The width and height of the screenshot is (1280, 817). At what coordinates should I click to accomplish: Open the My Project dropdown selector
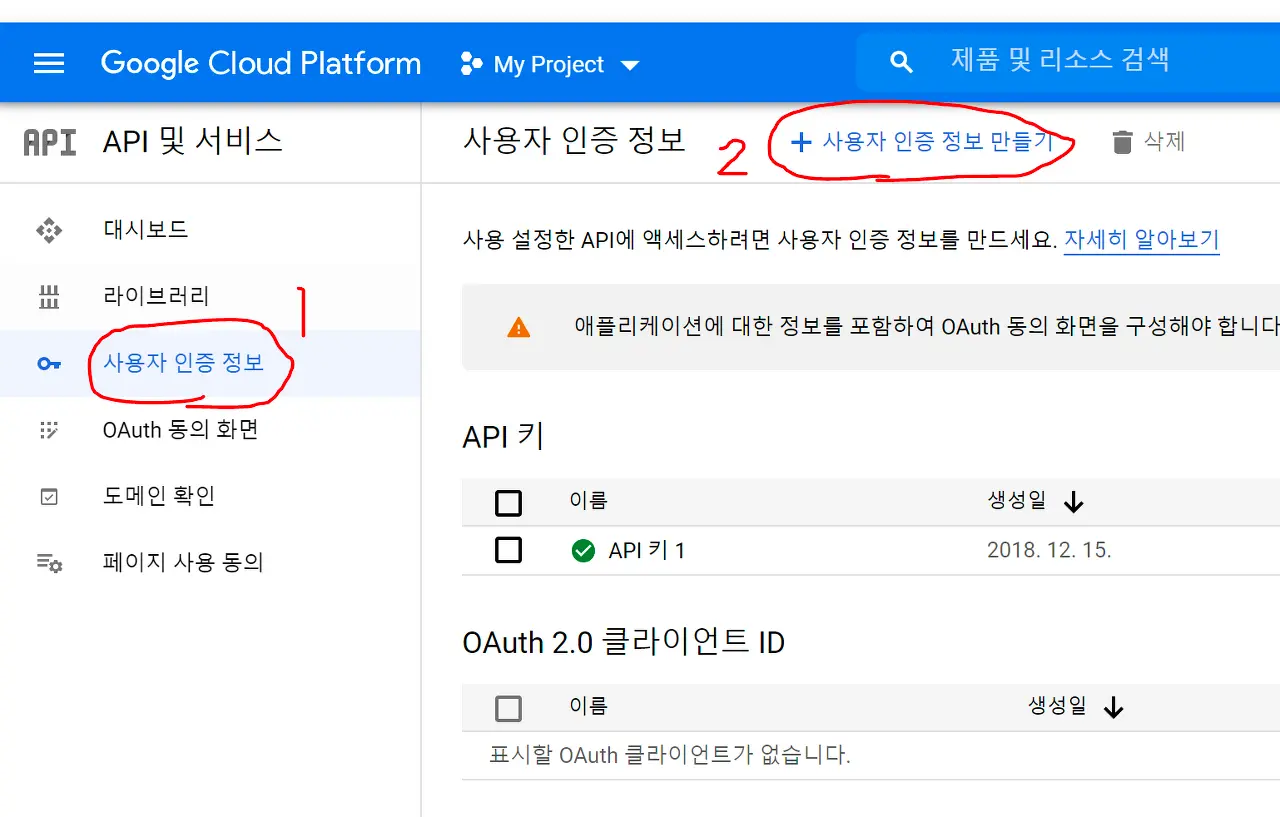(x=549, y=65)
